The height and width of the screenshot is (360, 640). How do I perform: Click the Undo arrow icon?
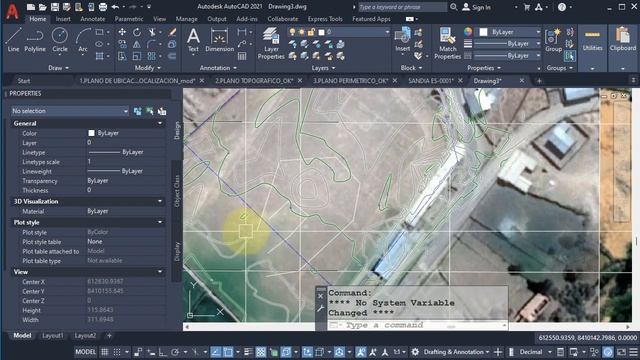[115, 7]
